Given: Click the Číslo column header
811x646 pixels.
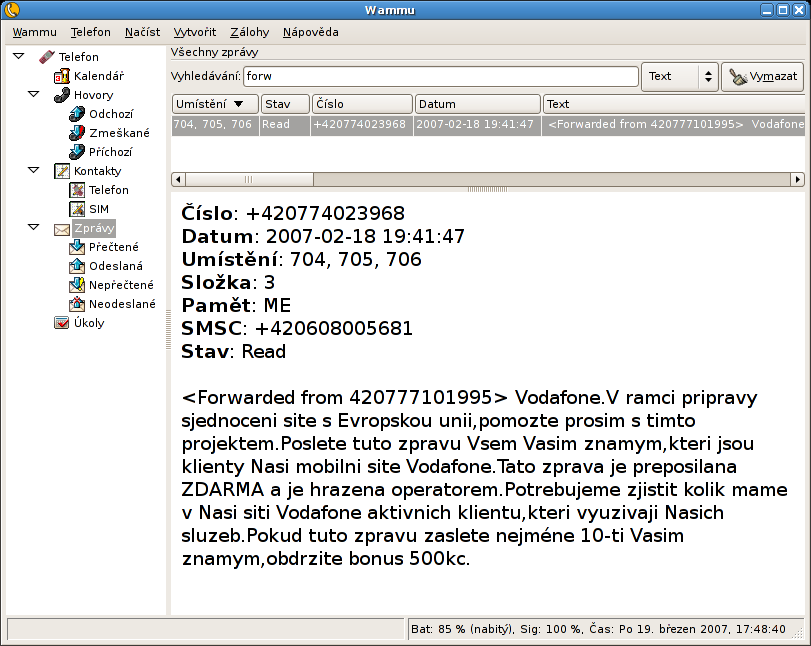Looking at the screenshot, I should coord(362,104).
